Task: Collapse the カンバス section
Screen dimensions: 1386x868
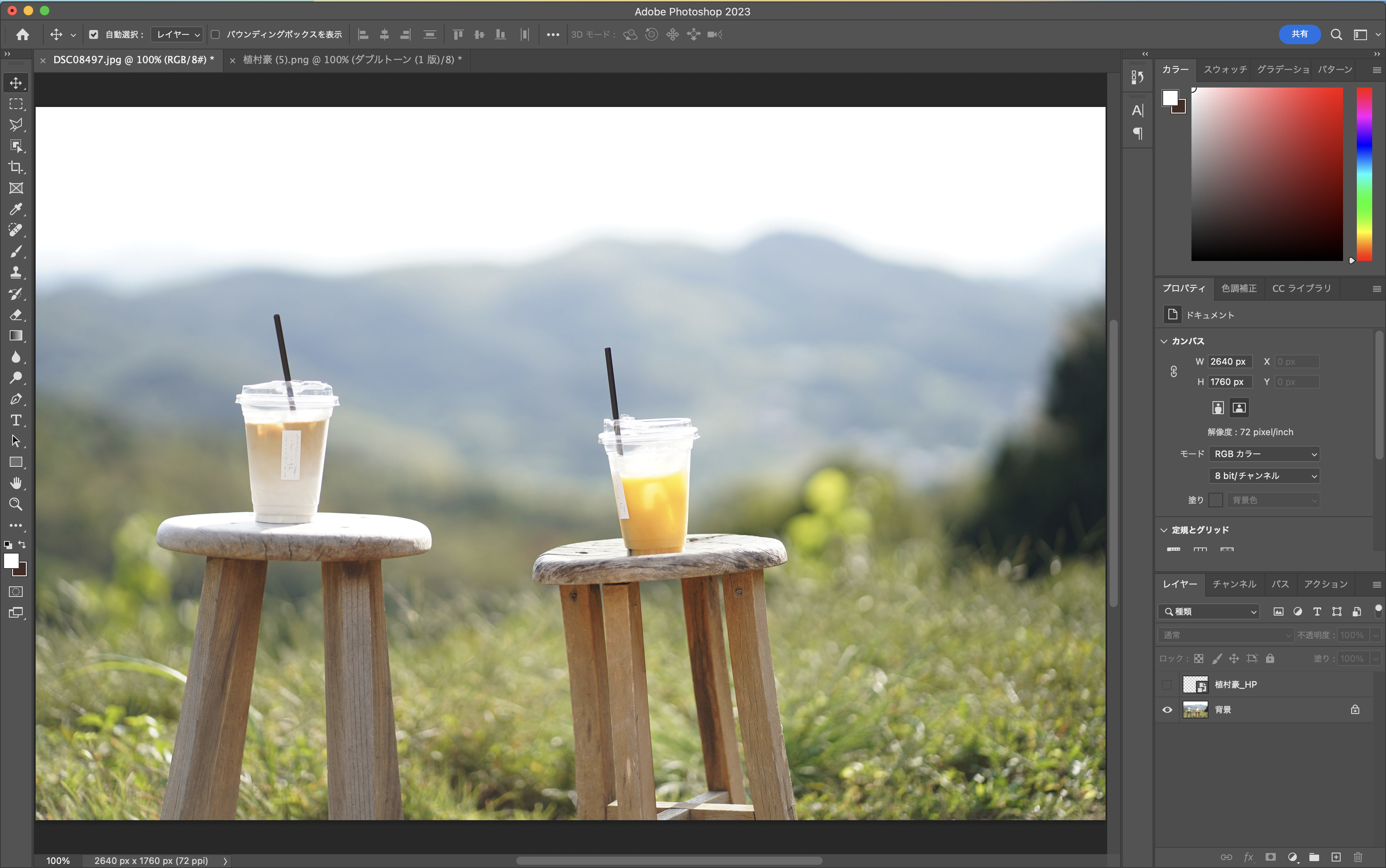Action: point(1164,341)
